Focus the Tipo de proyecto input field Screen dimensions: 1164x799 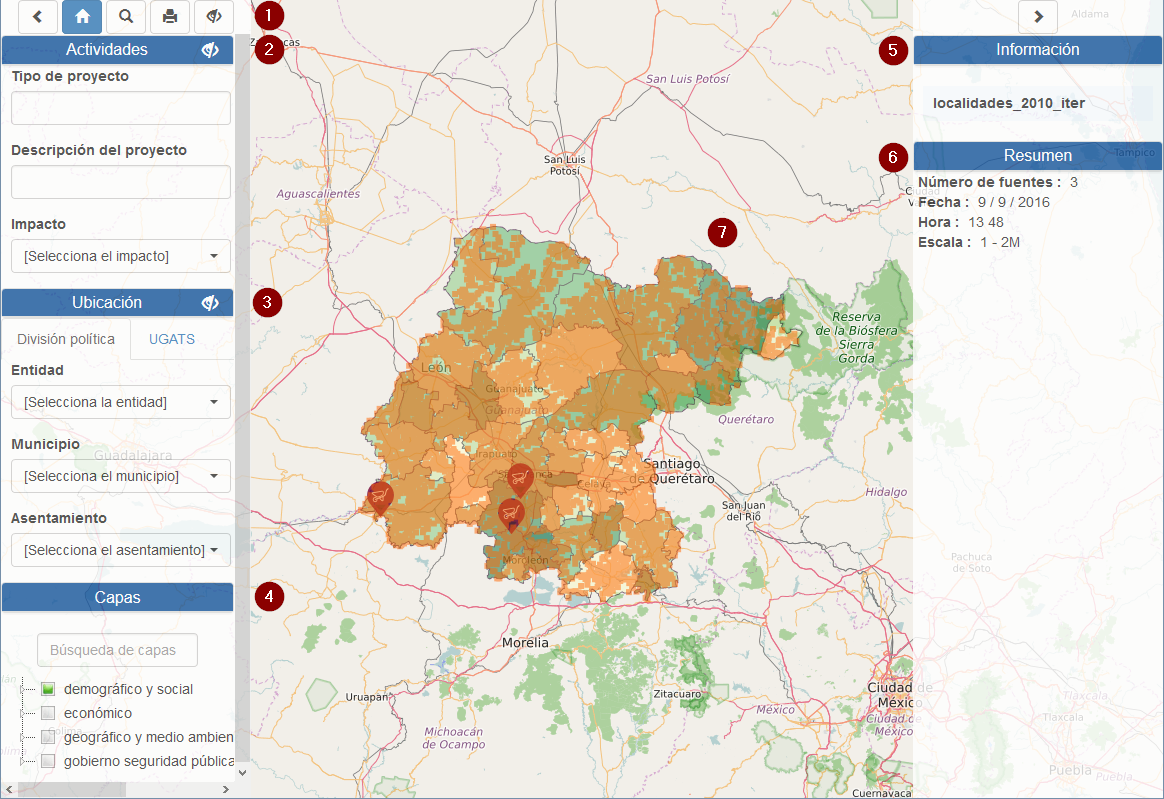coord(121,108)
